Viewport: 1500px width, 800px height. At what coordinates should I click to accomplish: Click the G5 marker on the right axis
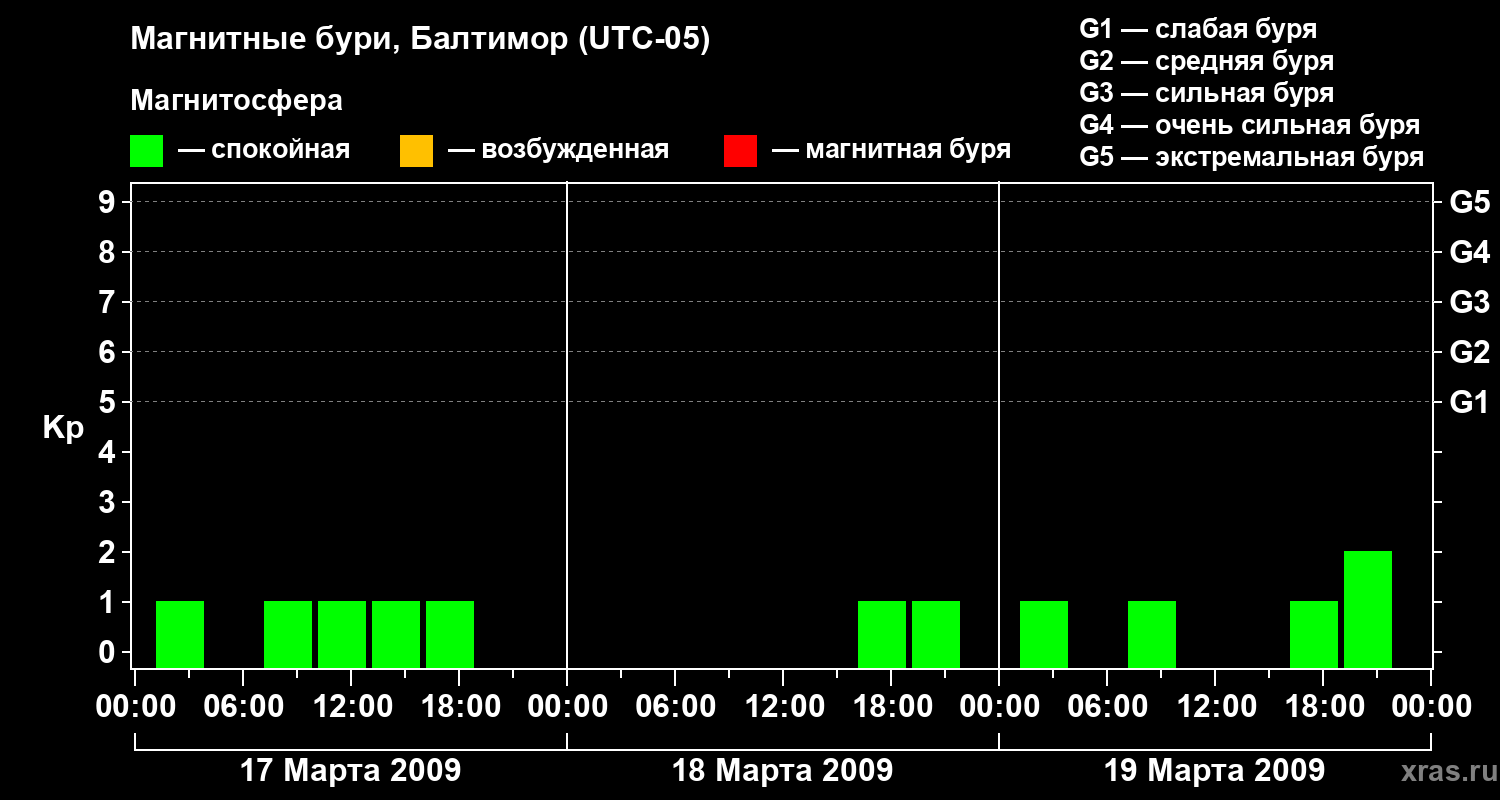point(1470,202)
